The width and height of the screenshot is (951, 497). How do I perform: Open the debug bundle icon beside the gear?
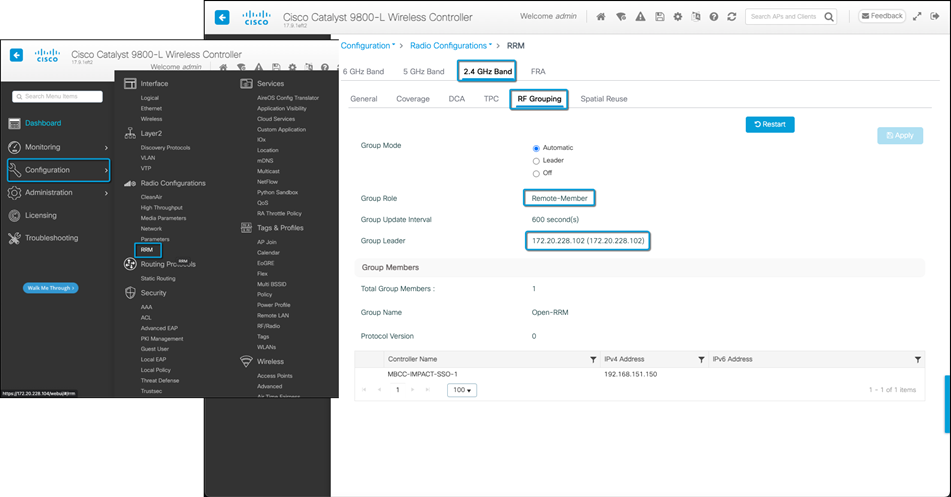coord(696,17)
